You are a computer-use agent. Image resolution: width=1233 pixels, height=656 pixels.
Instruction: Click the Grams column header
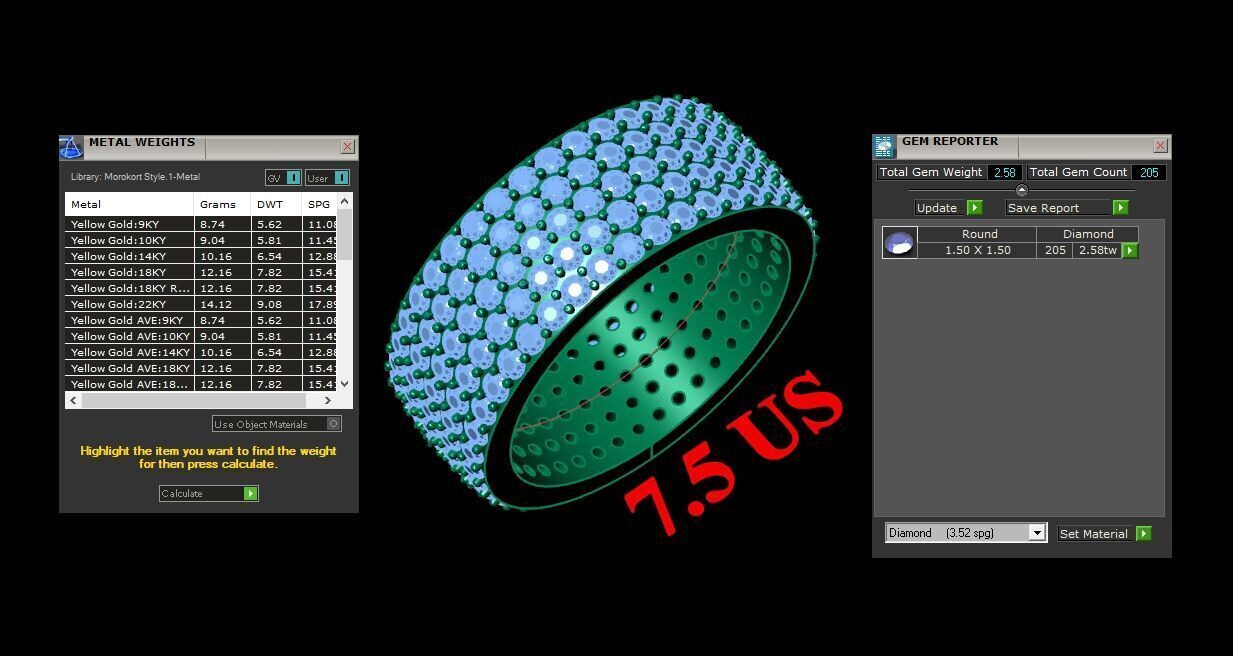222,204
